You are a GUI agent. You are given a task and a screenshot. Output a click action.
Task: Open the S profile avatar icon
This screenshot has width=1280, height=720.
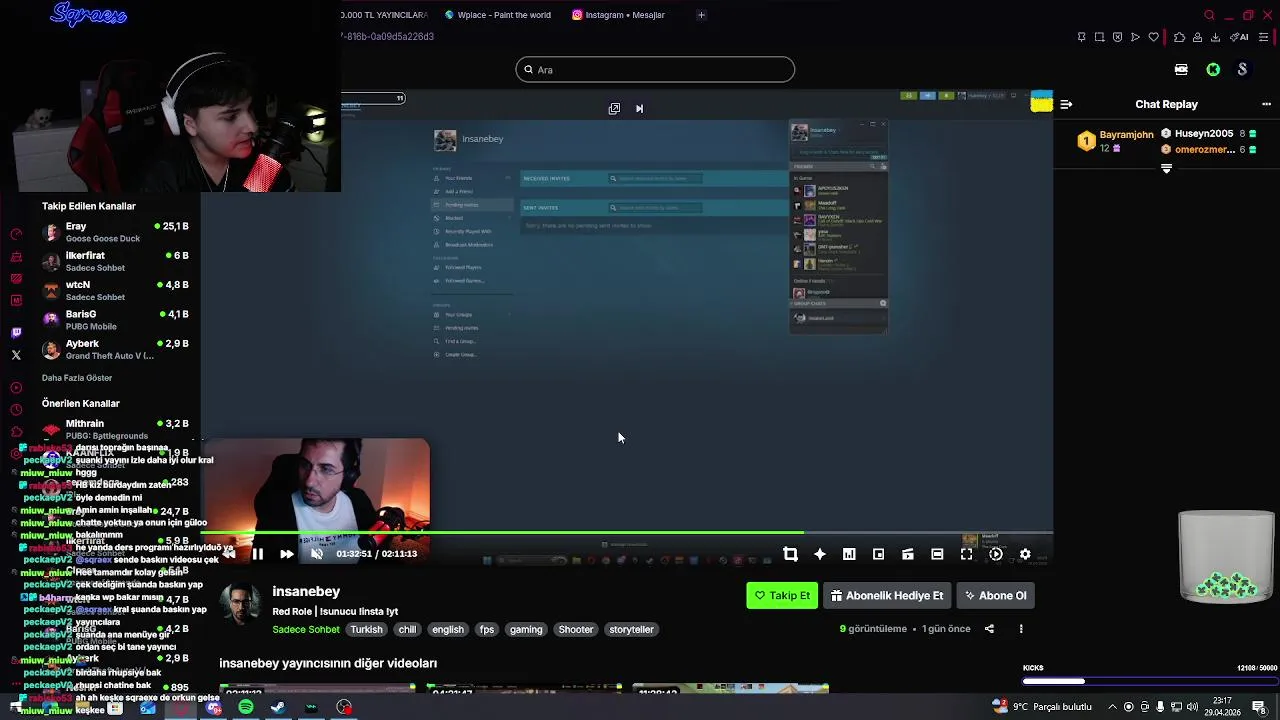(x=1242, y=70)
